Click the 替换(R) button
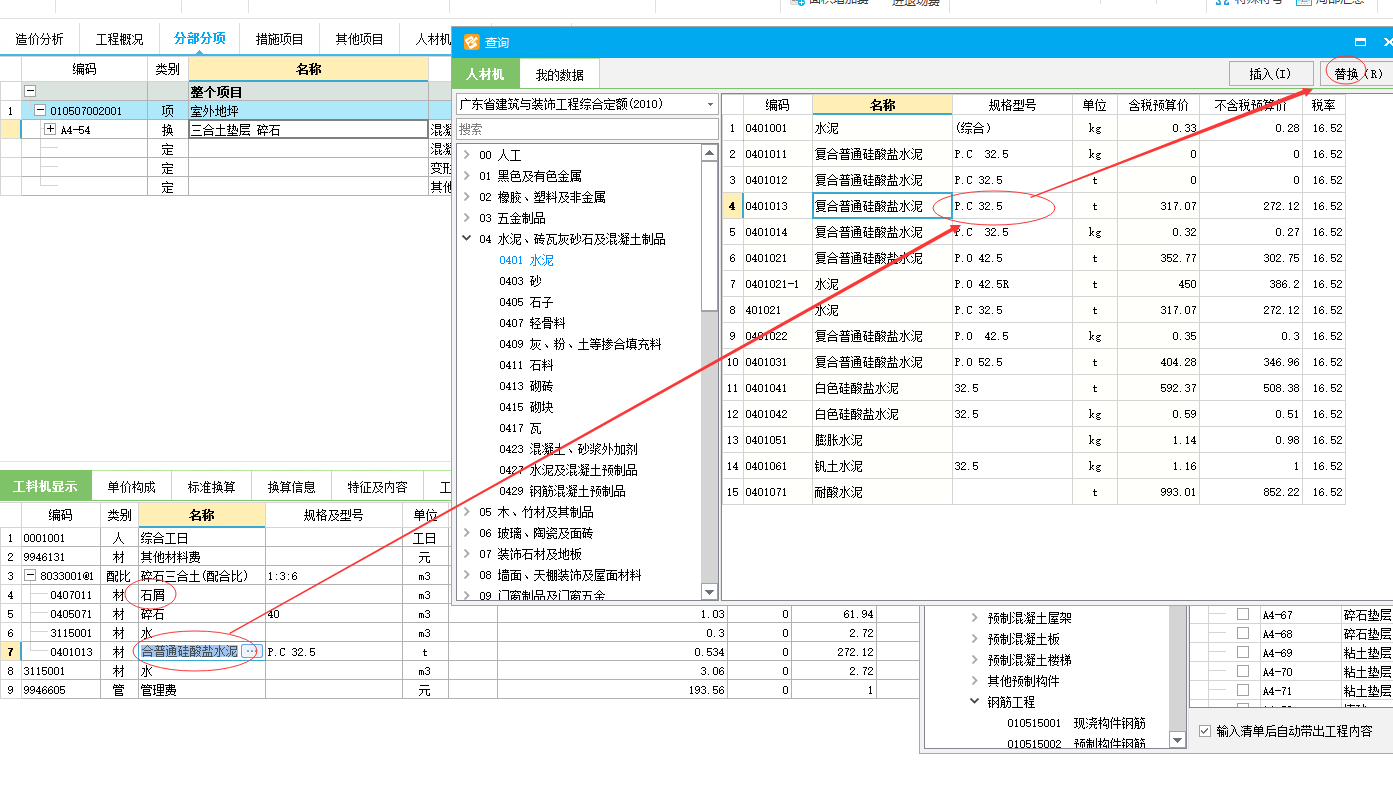The height and width of the screenshot is (798, 1393). click(x=1359, y=74)
